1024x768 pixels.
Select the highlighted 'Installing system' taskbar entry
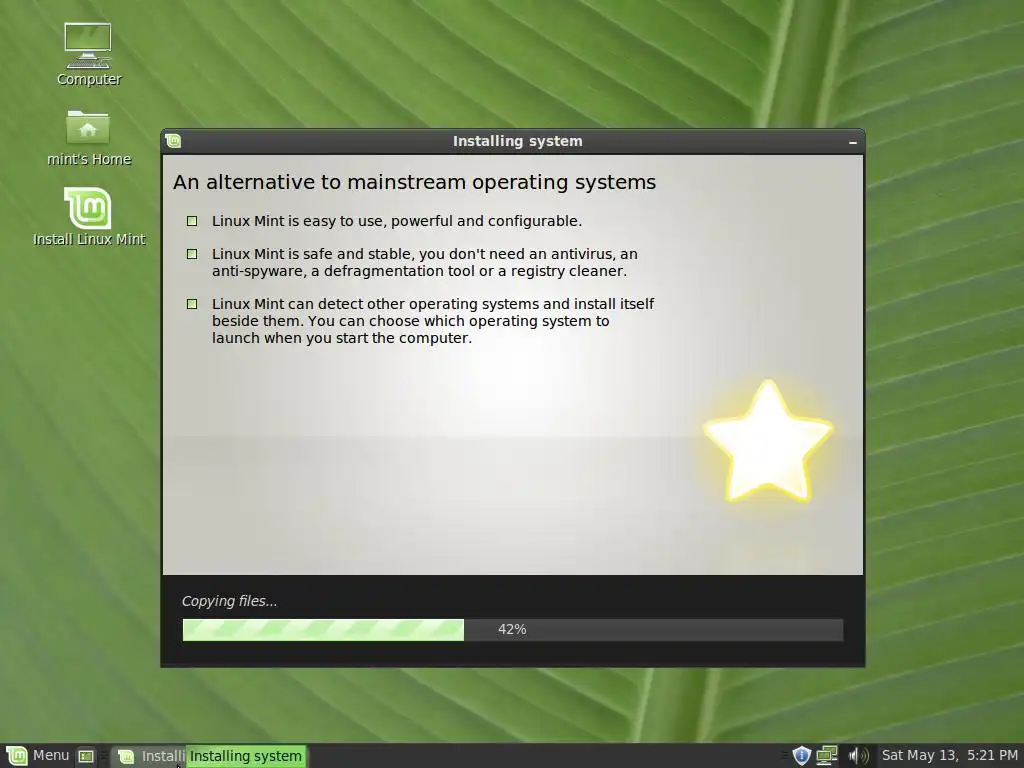[246, 756]
